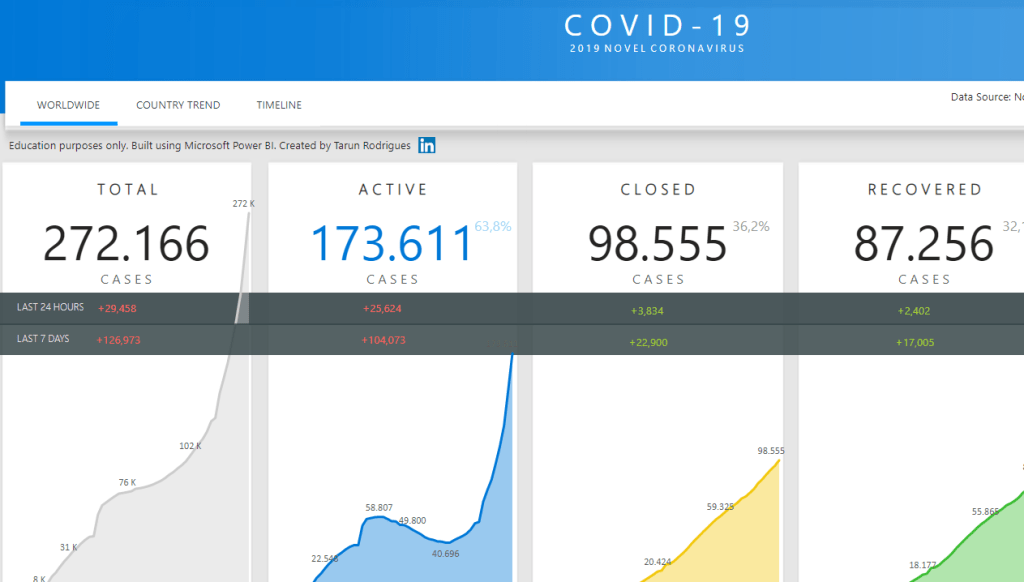
Task: Click the COVID-19 dashboard title
Action: (x=657, y=26)
